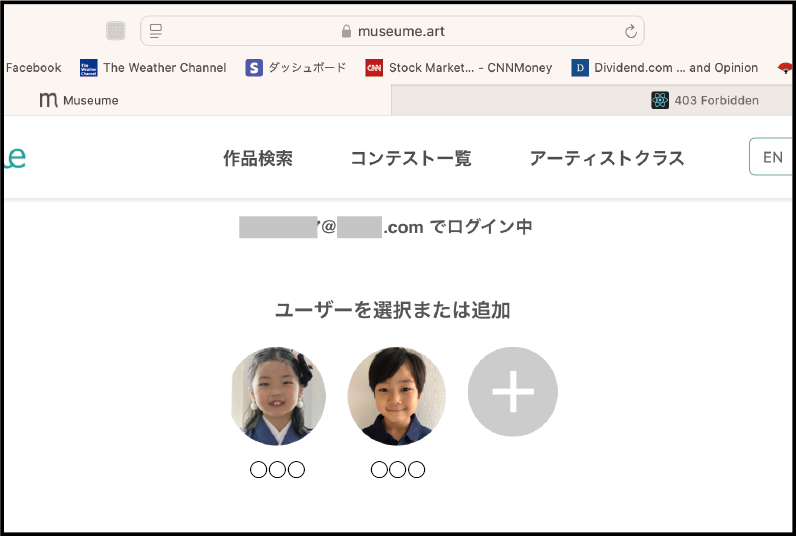Open the ダッシュボード bookmark
Image resolution: width=796 pixels, height=537 pixels.
pyautogui.click(x=307, y=68)
